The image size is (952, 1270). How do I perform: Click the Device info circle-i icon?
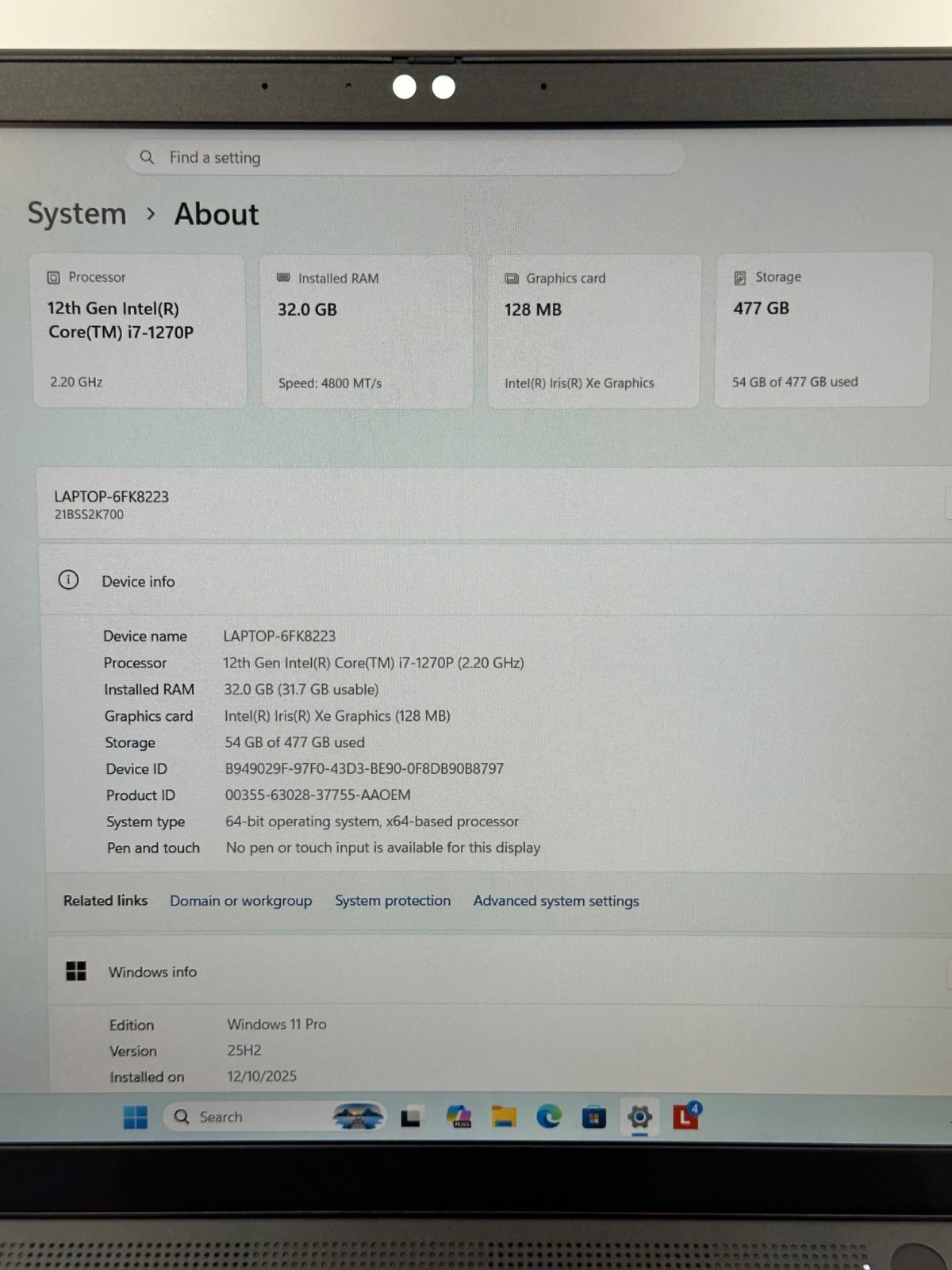(69, 579)
